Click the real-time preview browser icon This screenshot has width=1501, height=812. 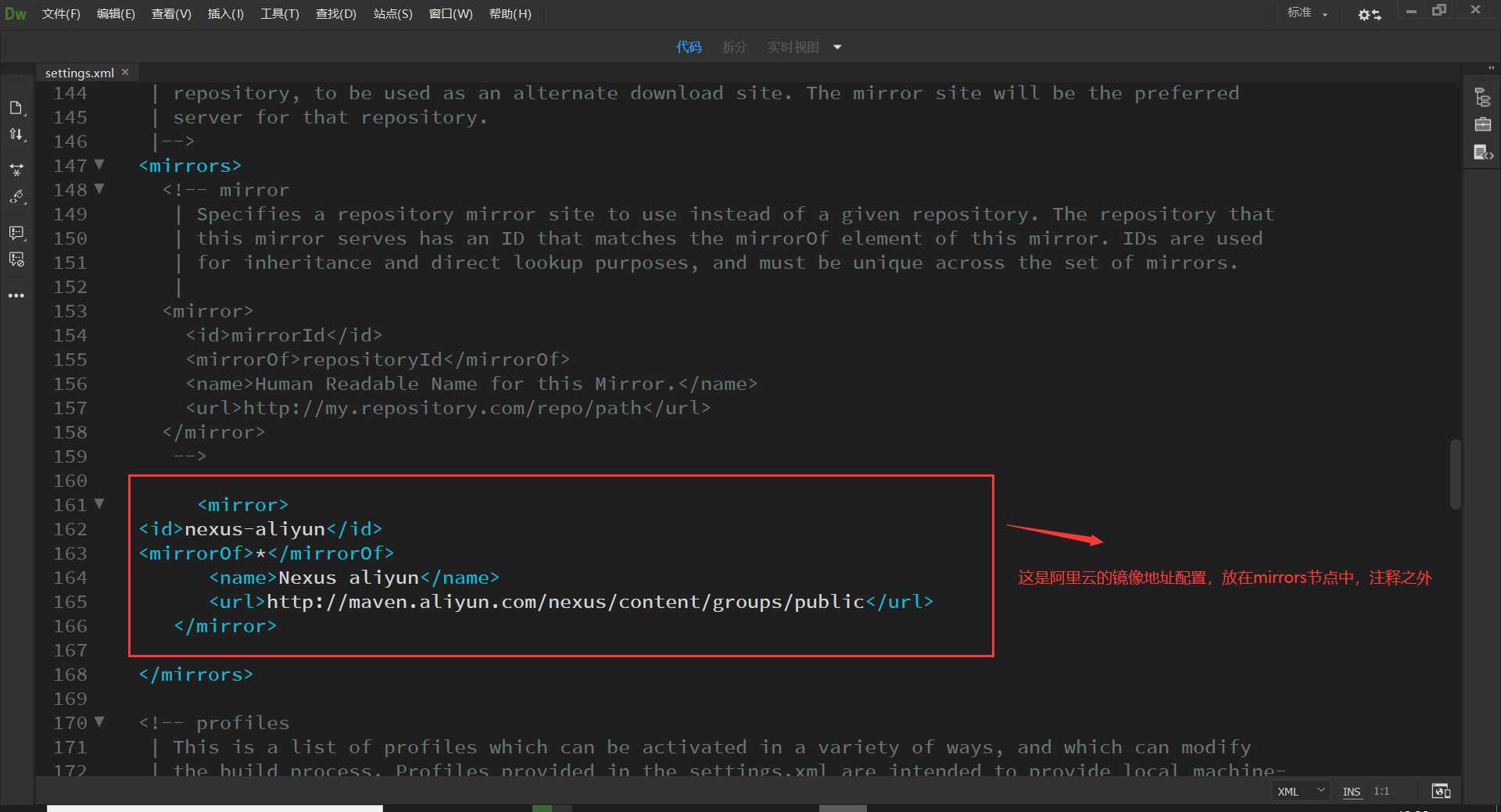(x=1441, y=791)
